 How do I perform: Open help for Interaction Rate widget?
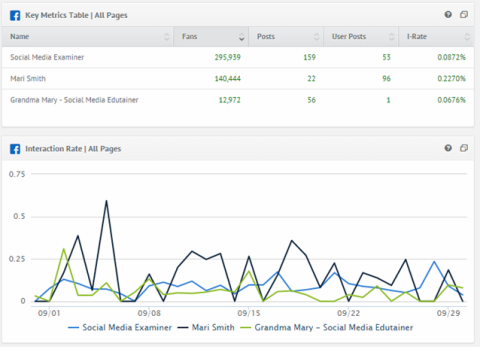[448, 148]
